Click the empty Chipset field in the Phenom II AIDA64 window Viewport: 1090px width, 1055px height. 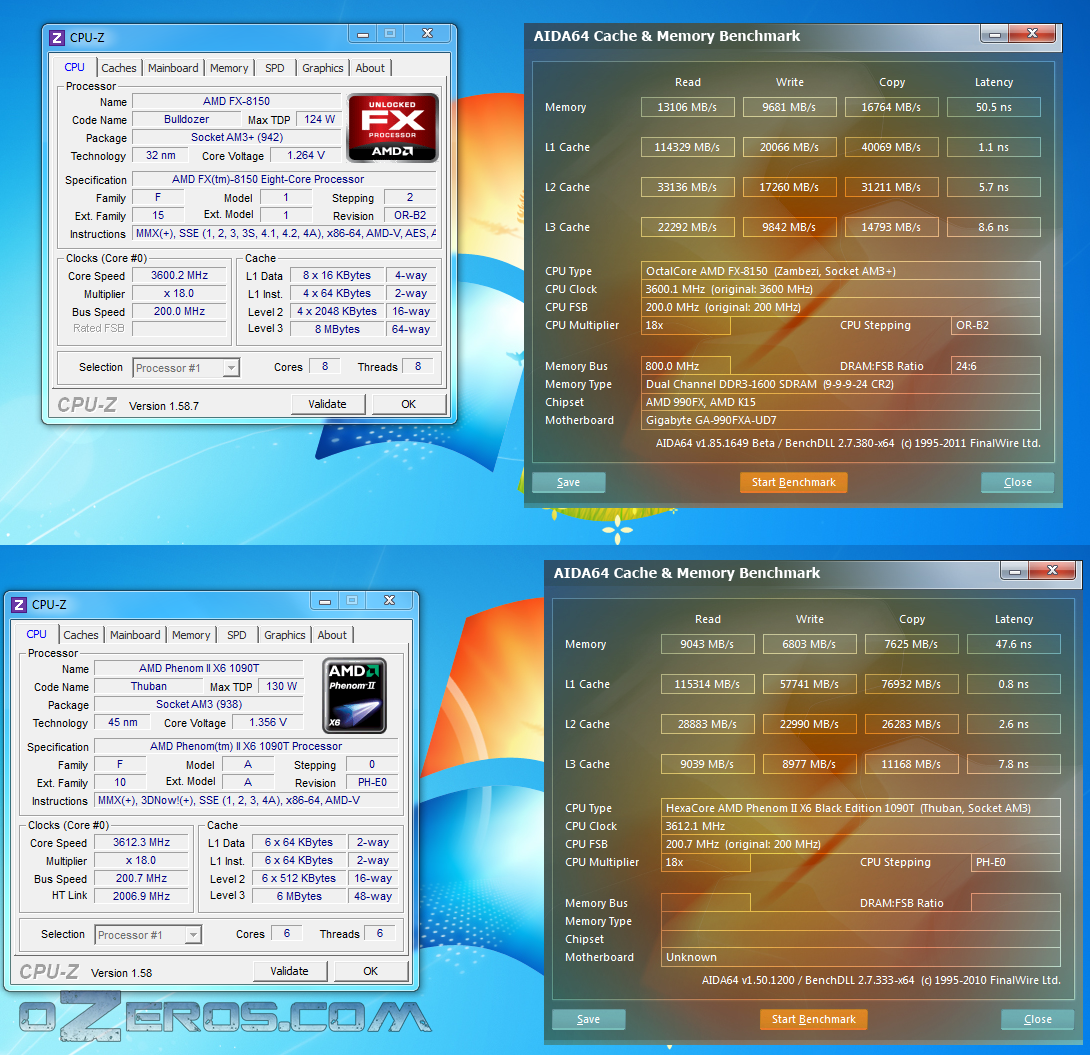861,939
